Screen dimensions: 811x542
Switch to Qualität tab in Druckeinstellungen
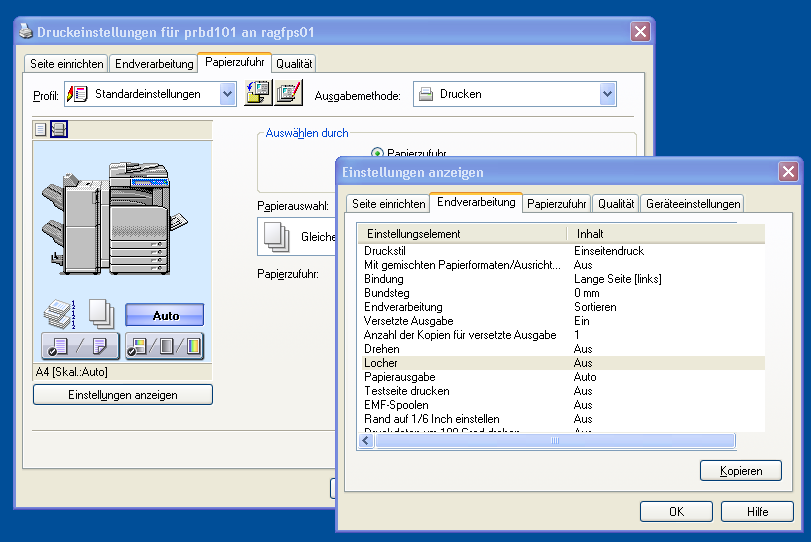(294, 64)
